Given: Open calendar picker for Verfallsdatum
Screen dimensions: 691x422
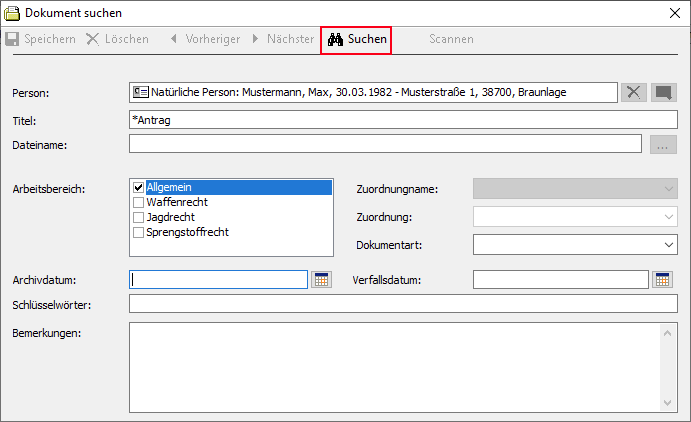Looking at the screenshot, I should [x=663, y=280].
